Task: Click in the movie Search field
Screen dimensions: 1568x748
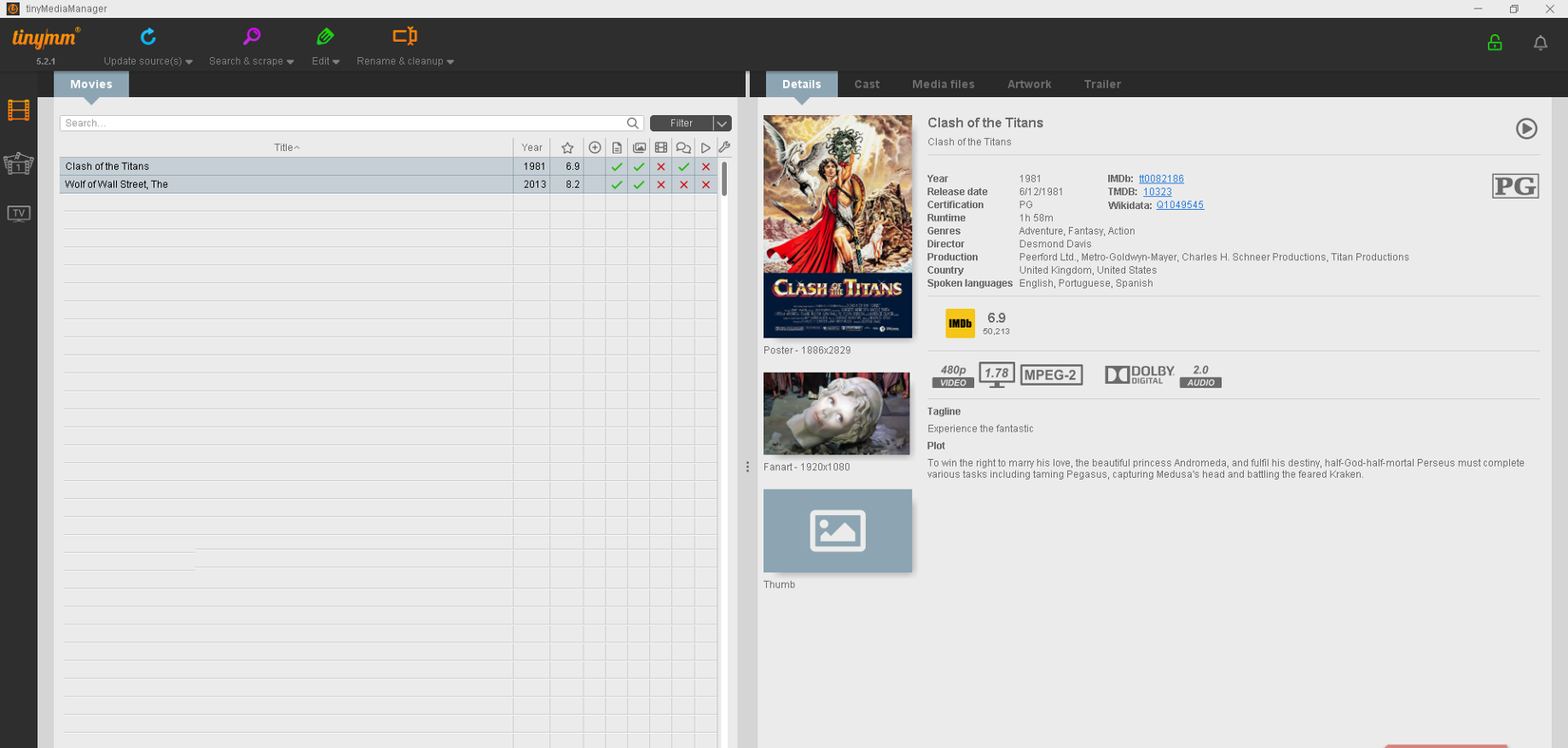Action: click(x=342, y=124)
